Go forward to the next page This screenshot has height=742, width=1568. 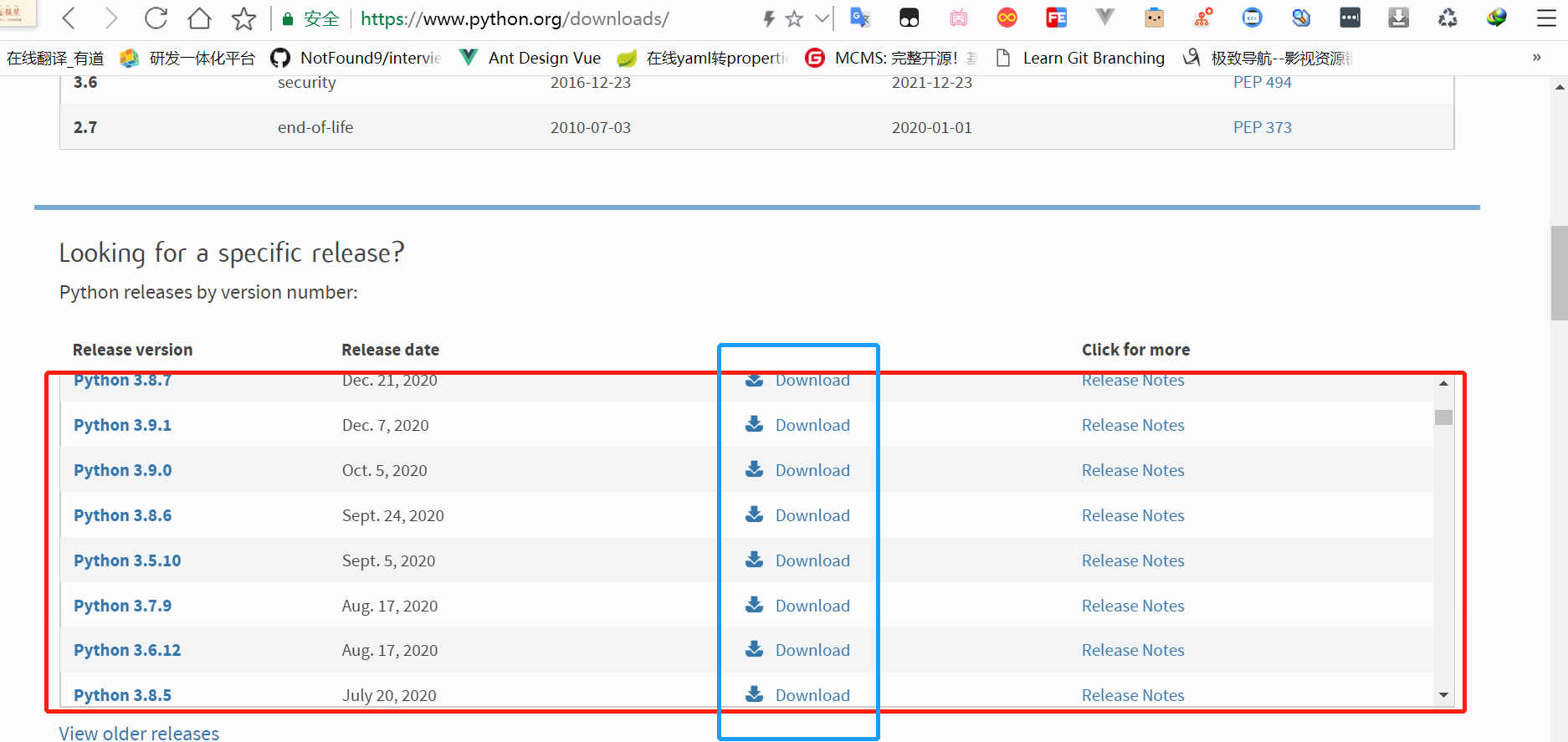click(111, 18)
